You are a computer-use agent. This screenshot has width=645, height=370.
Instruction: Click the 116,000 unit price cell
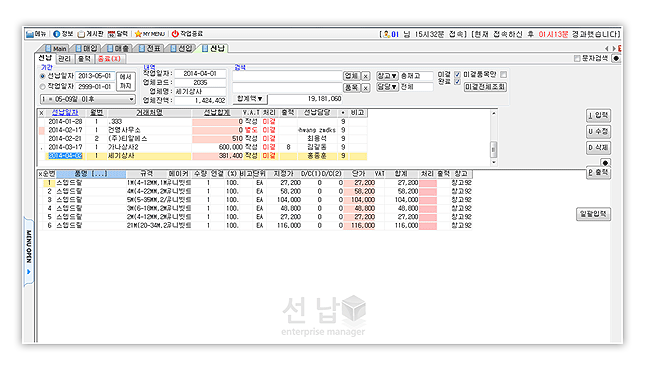[x=360, y=226]
